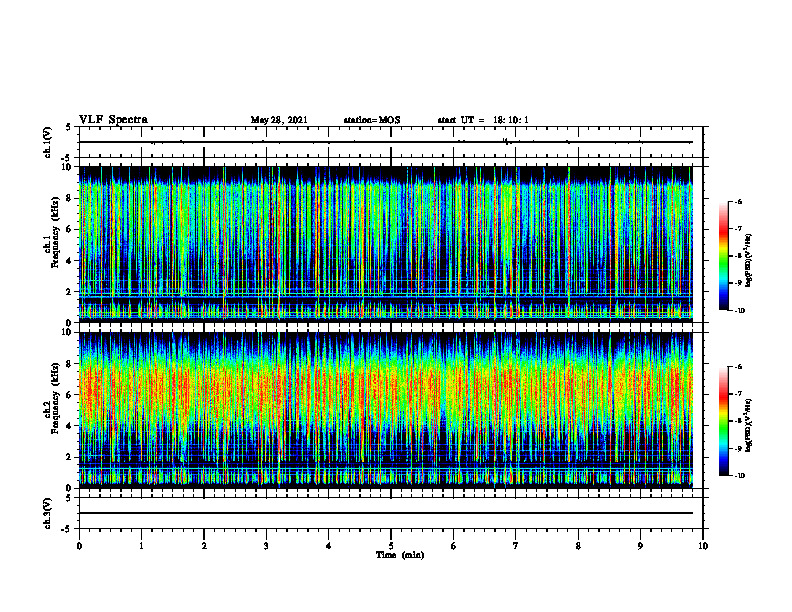The image size is (792, 612).
Task: Select the "May 28, 2021" date text
Action: (279, 120)
